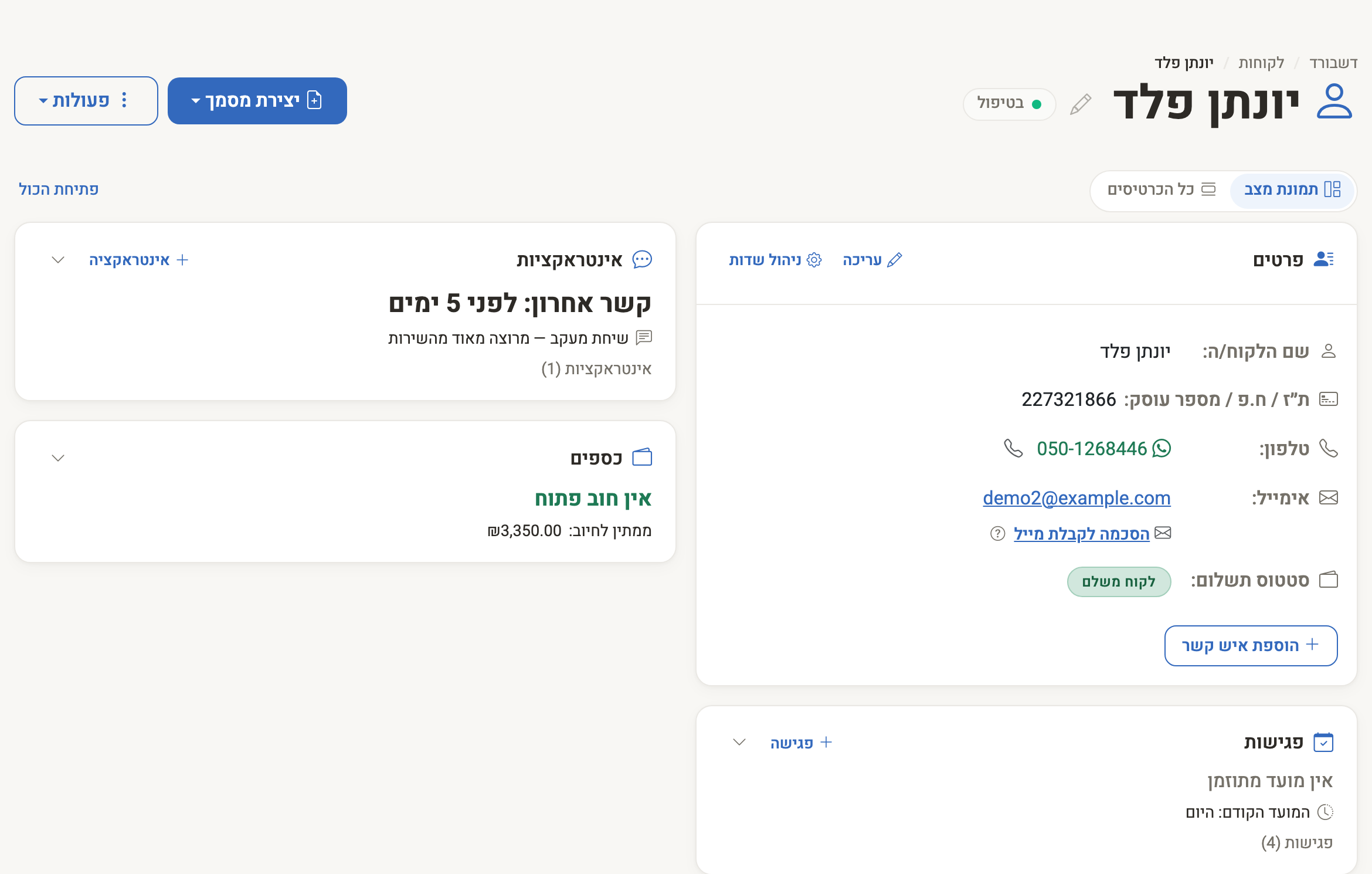Click the help question mark by הסכמה לקבלת מייל
The width and height of the screenshot is (1372, 874).
(997, 534)
